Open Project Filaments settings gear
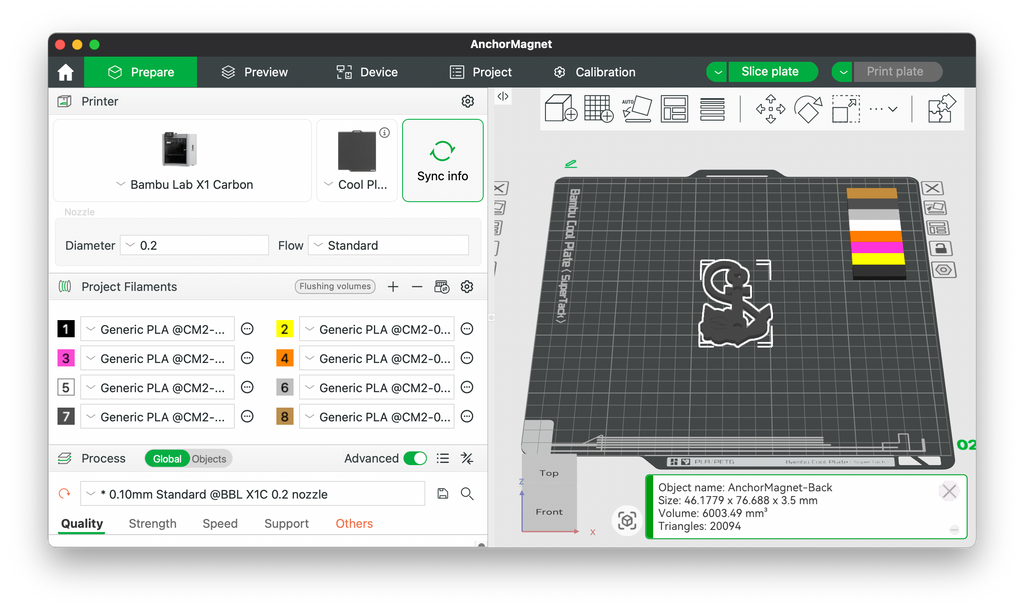 (x=467, y=287)
